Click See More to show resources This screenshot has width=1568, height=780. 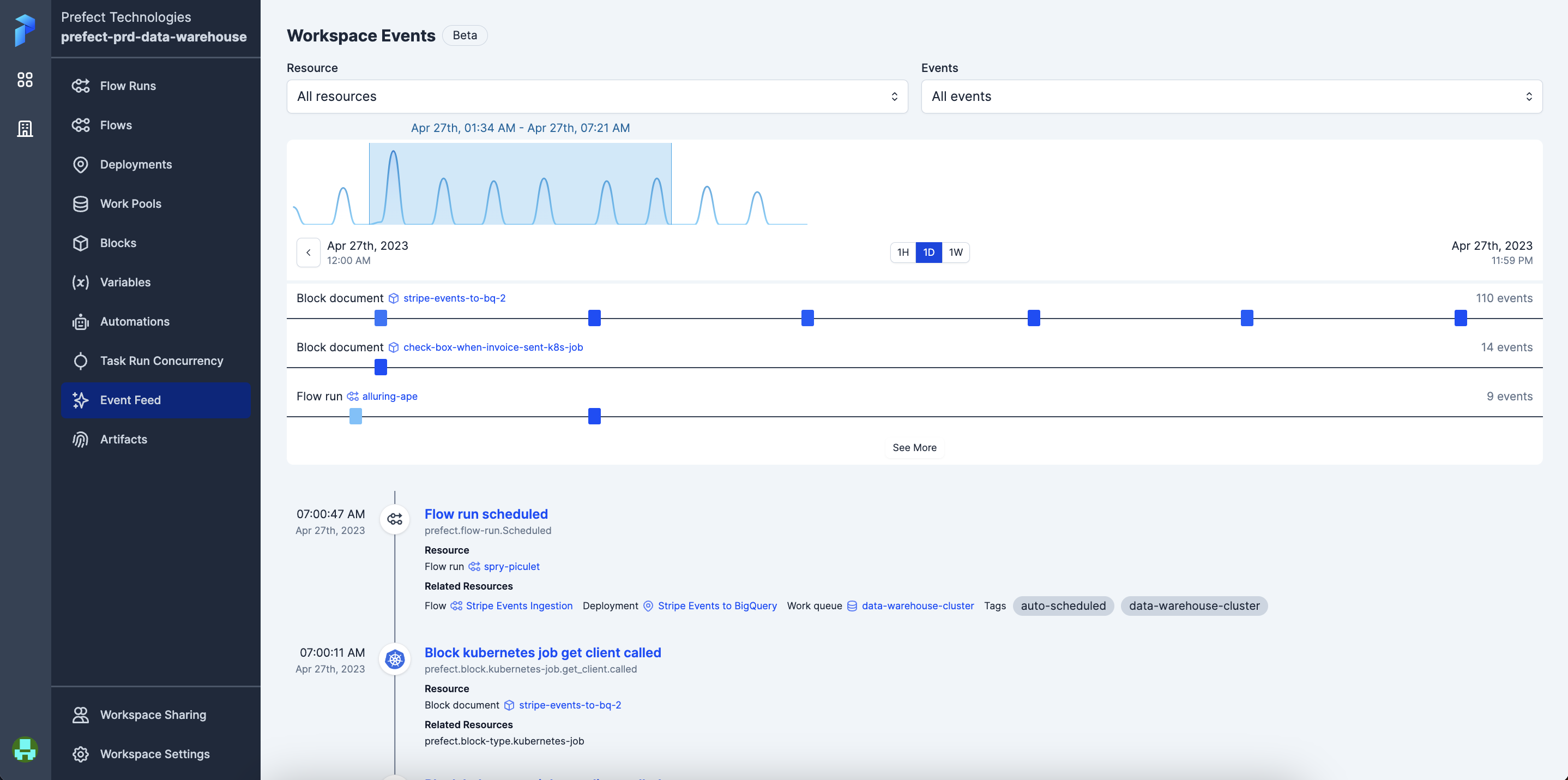click(x=914, y=447)
